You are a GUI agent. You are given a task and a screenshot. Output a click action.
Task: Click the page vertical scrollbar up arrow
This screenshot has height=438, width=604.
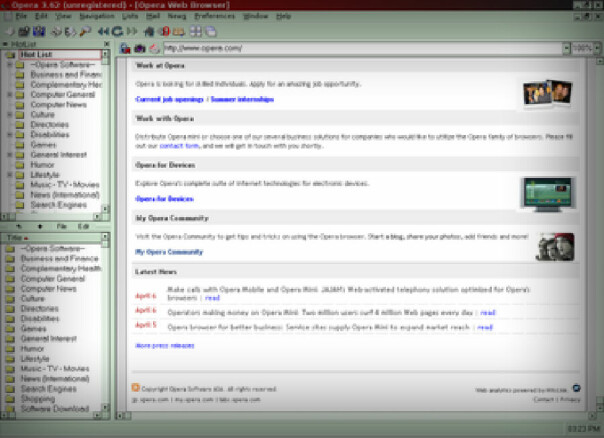click(x=599, y=61)
